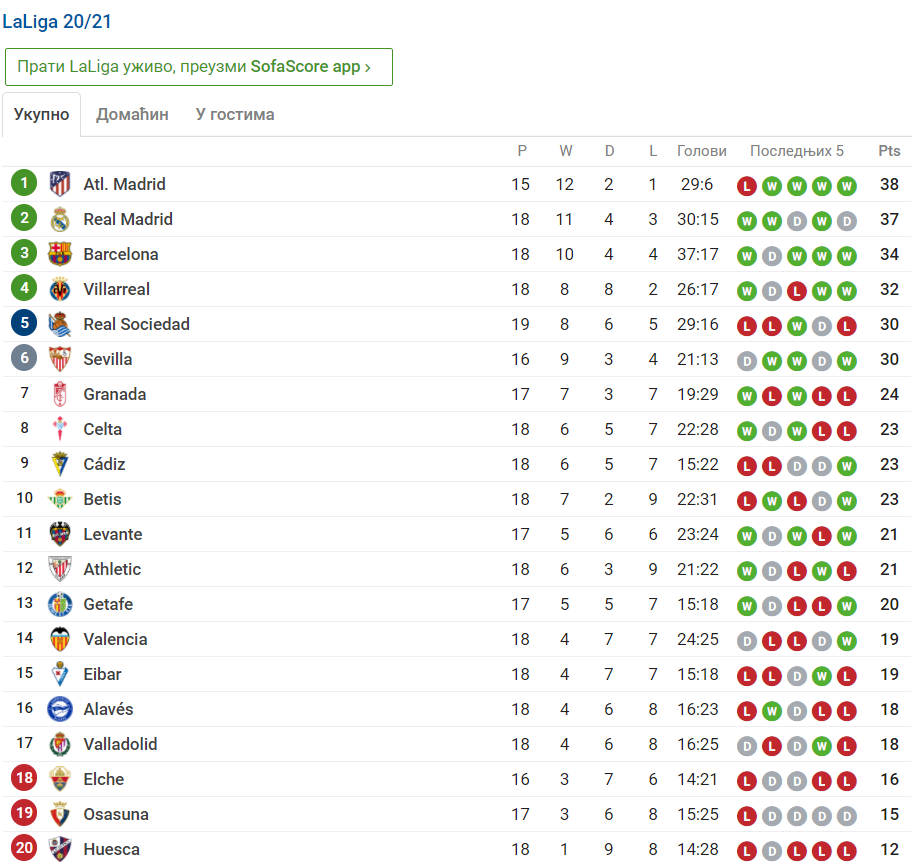Click Huesca's position 20 badge
914x866 pixels.
[24, 849]
